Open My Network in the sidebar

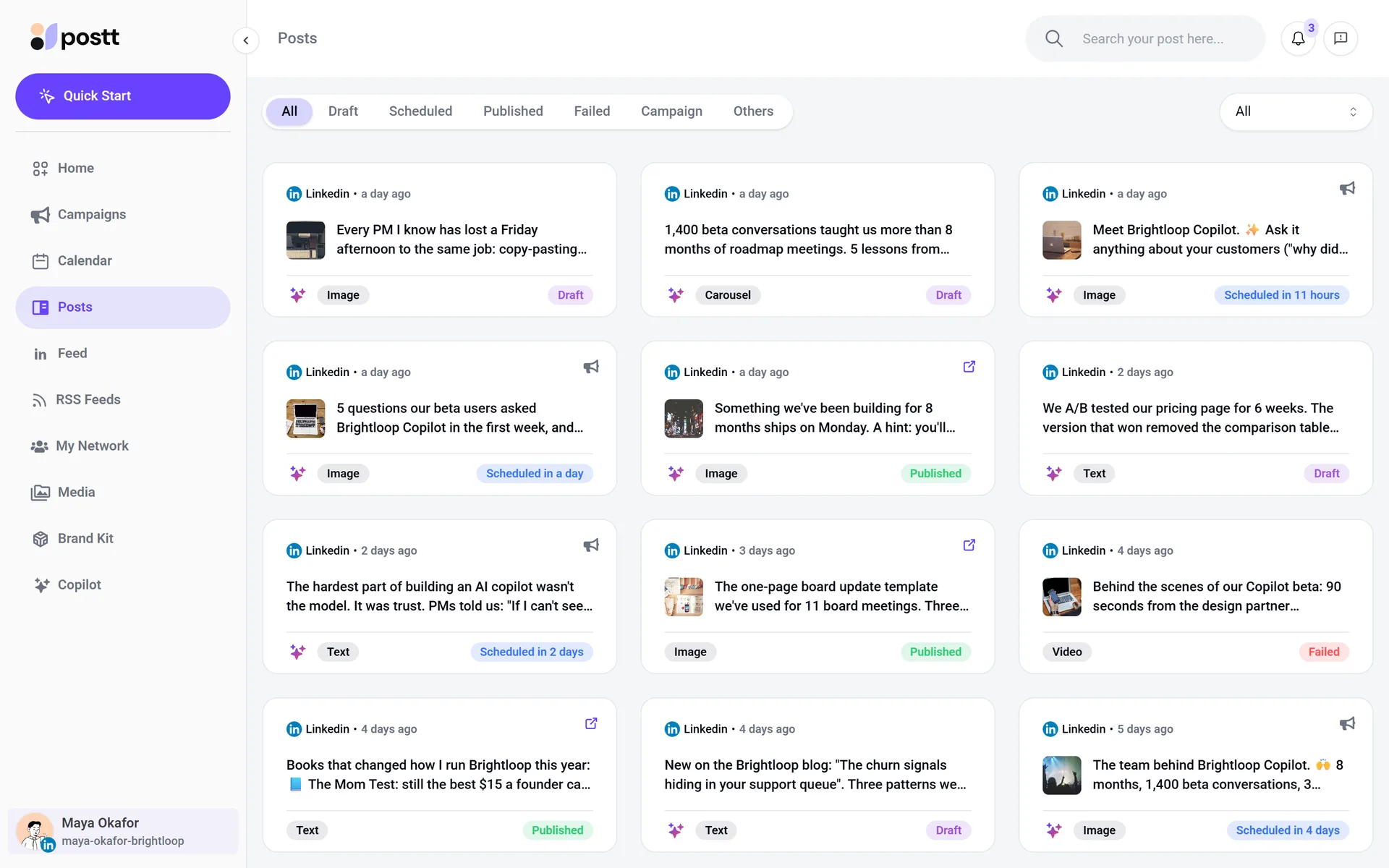[122, 446]
